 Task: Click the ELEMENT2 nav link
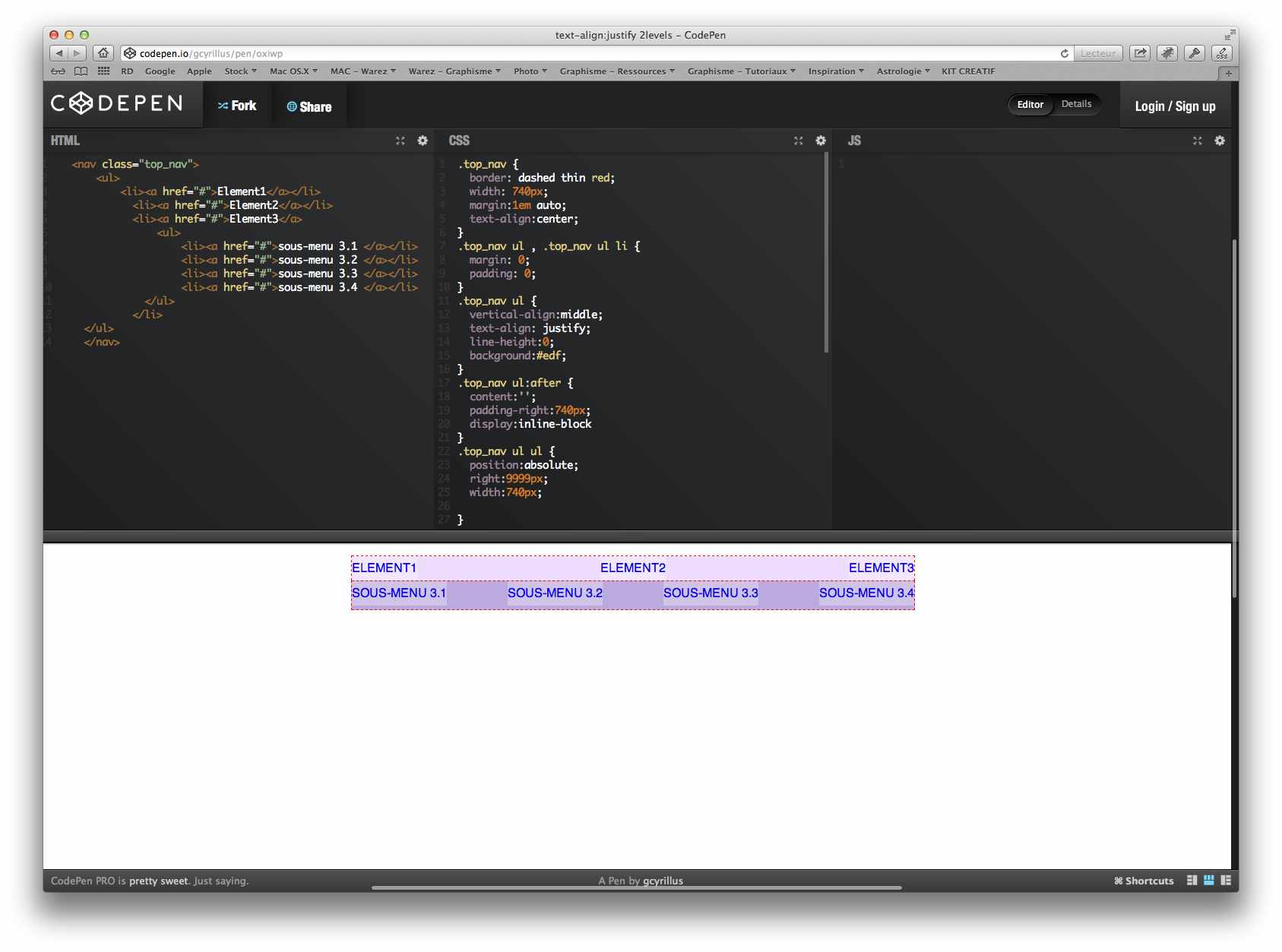pyautogui.click(x=633, y=568)
